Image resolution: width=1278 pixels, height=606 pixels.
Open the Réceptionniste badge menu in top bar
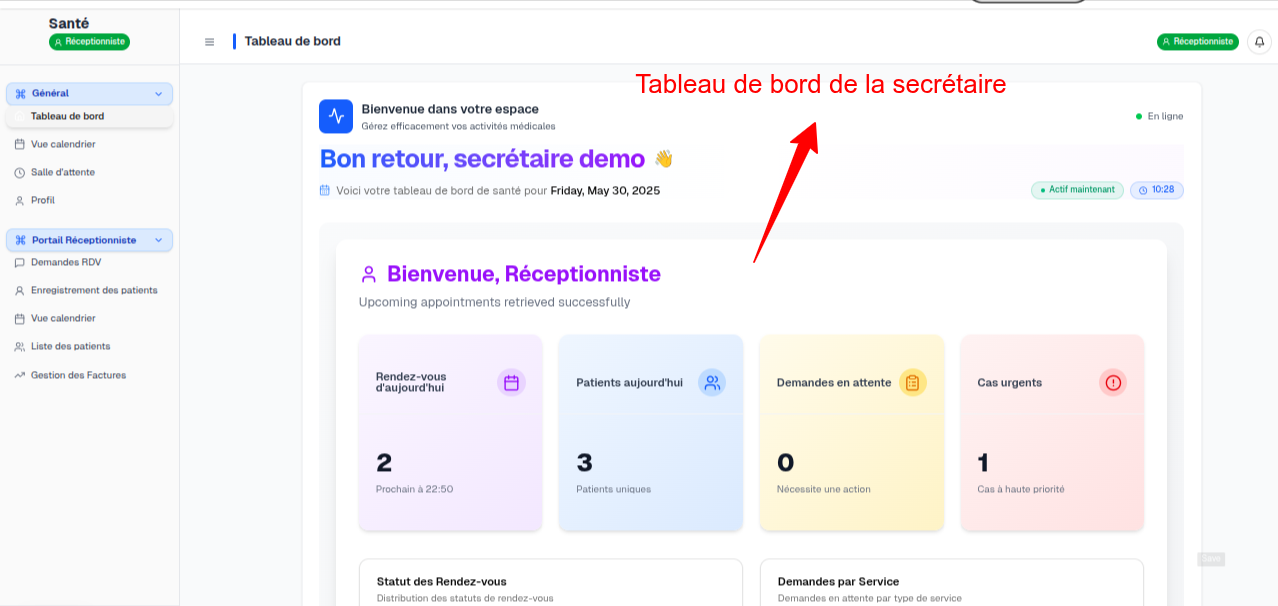coord(1197,42)
